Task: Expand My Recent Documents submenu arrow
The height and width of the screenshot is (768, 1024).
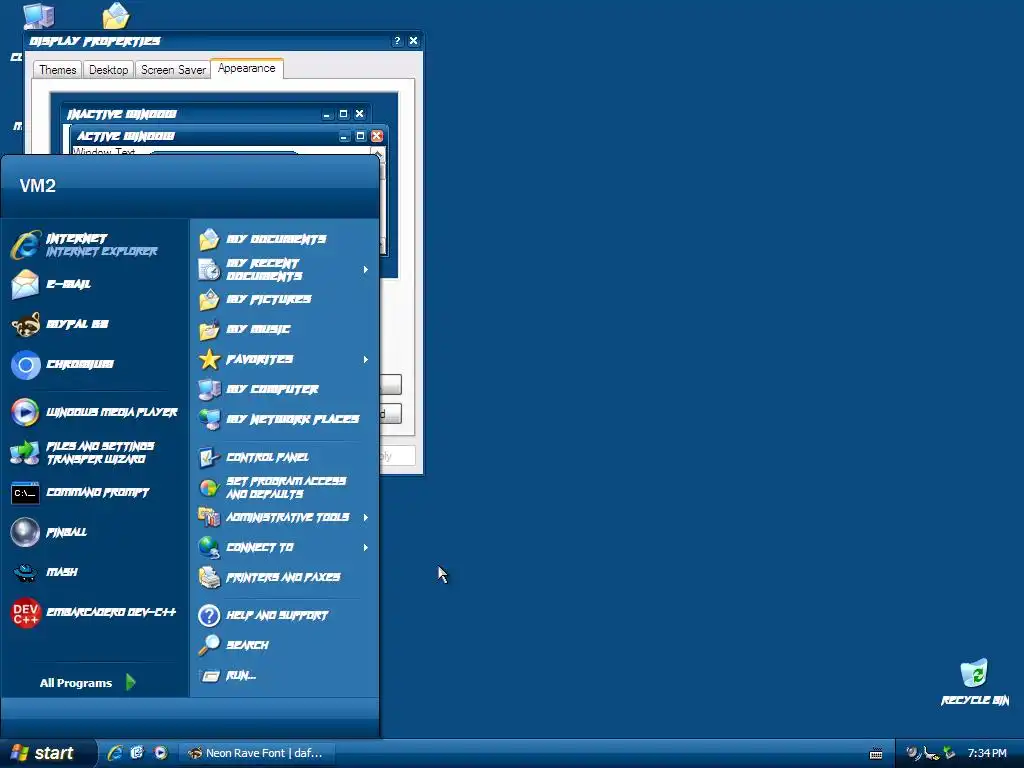Action: [x=366, y=269]
